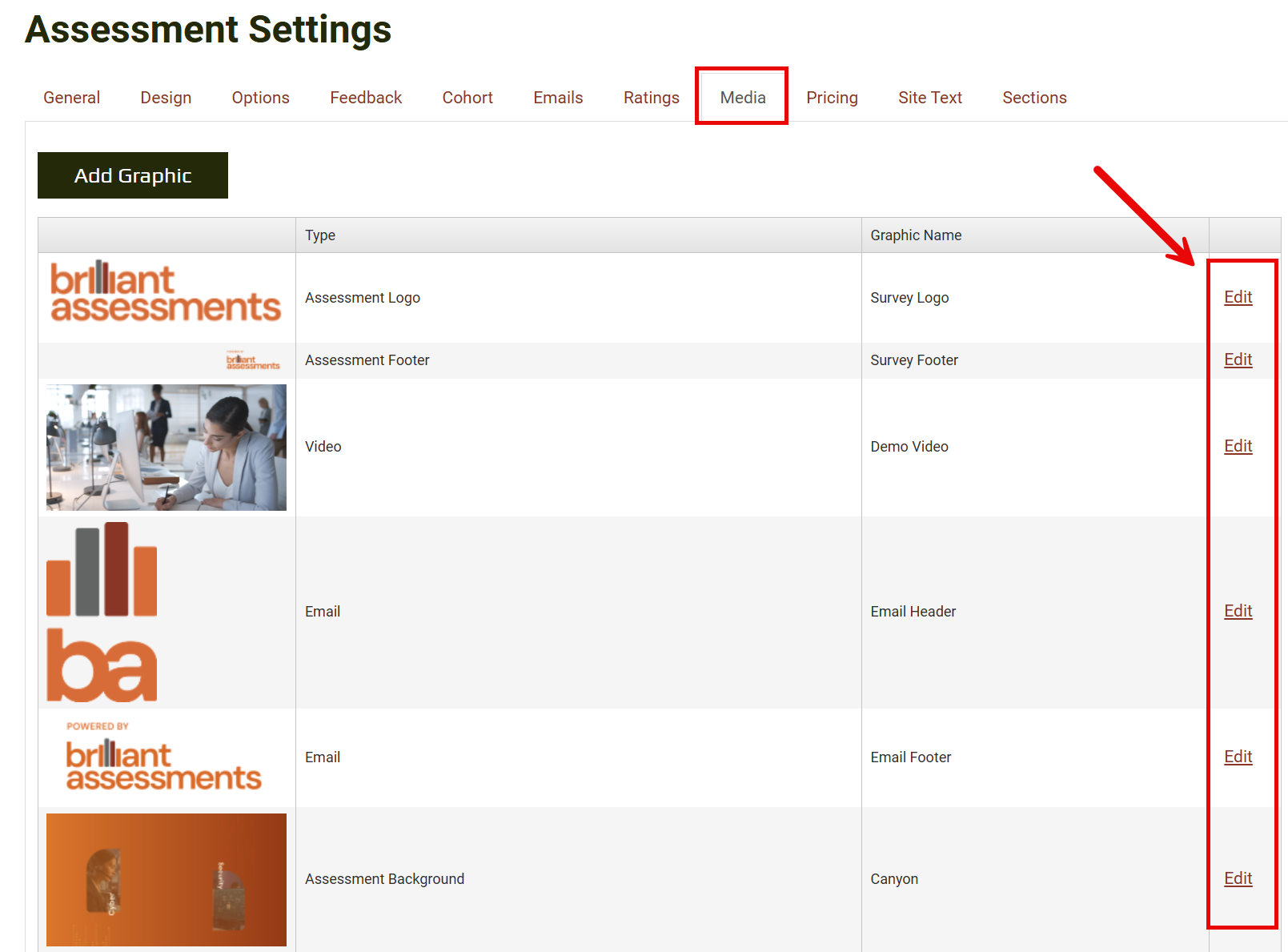
Task: Edit the Email Header graphic
Action: (x=1238, y=611)
